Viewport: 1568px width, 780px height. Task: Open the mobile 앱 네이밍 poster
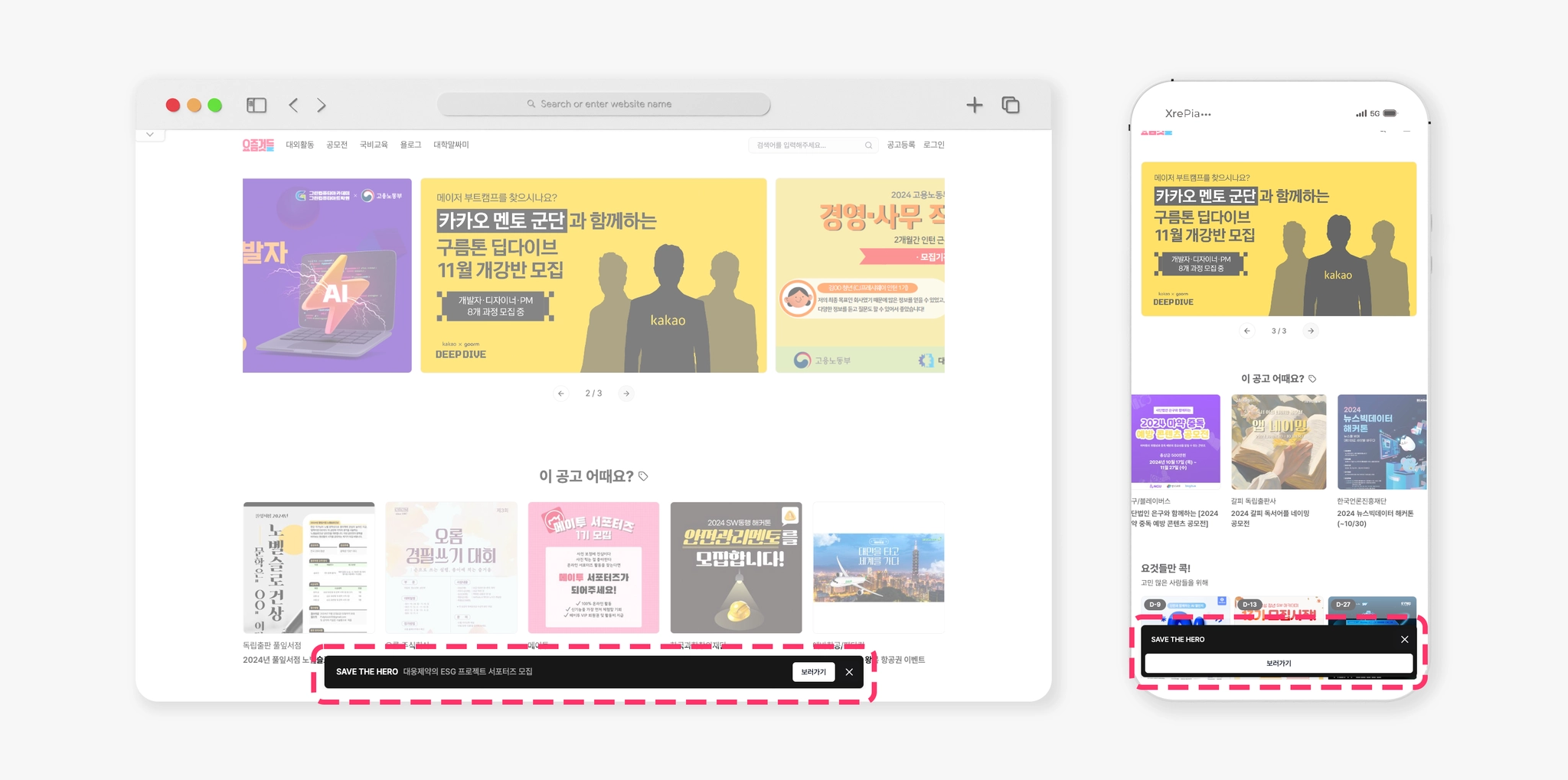point(1279,442)
